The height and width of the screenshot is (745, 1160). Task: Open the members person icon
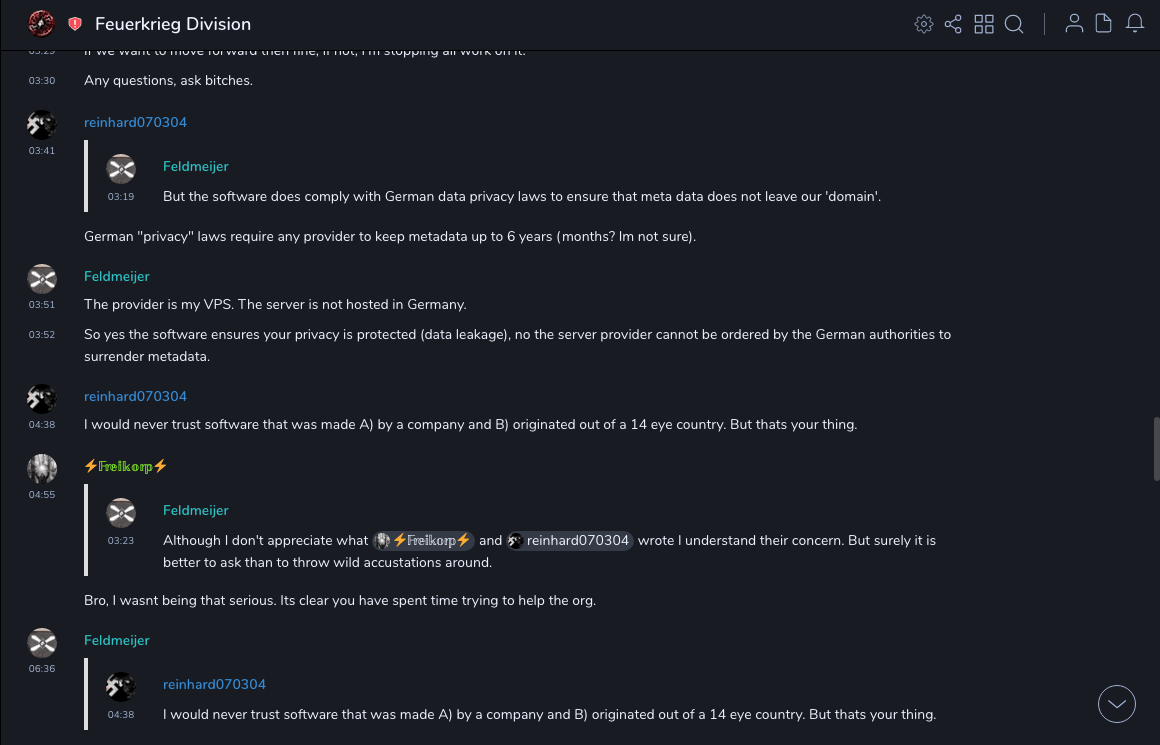coord(1074,24)
